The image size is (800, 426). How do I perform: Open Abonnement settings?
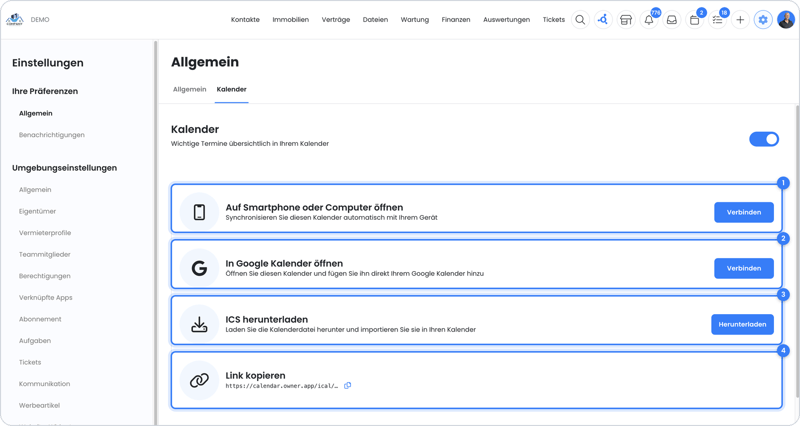coord(40,319)
